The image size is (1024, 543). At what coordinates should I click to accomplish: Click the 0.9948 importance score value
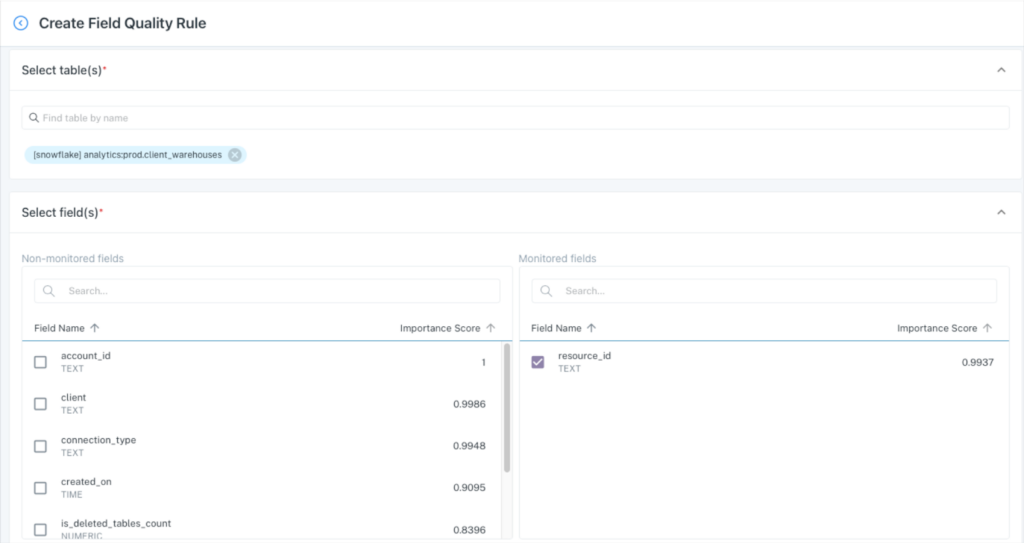point(470,446)
